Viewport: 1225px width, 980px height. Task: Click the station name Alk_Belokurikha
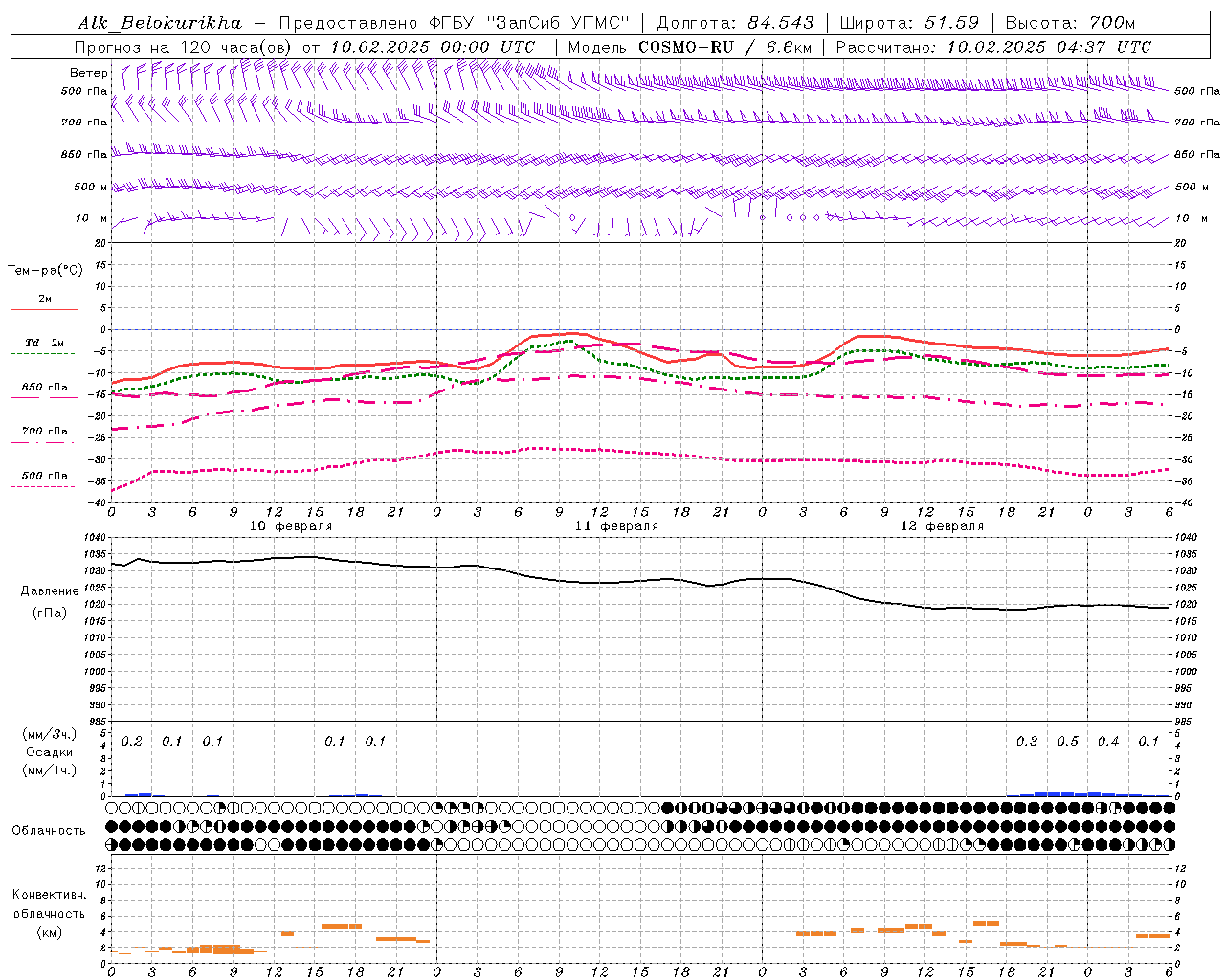click(x=160, y=23)
